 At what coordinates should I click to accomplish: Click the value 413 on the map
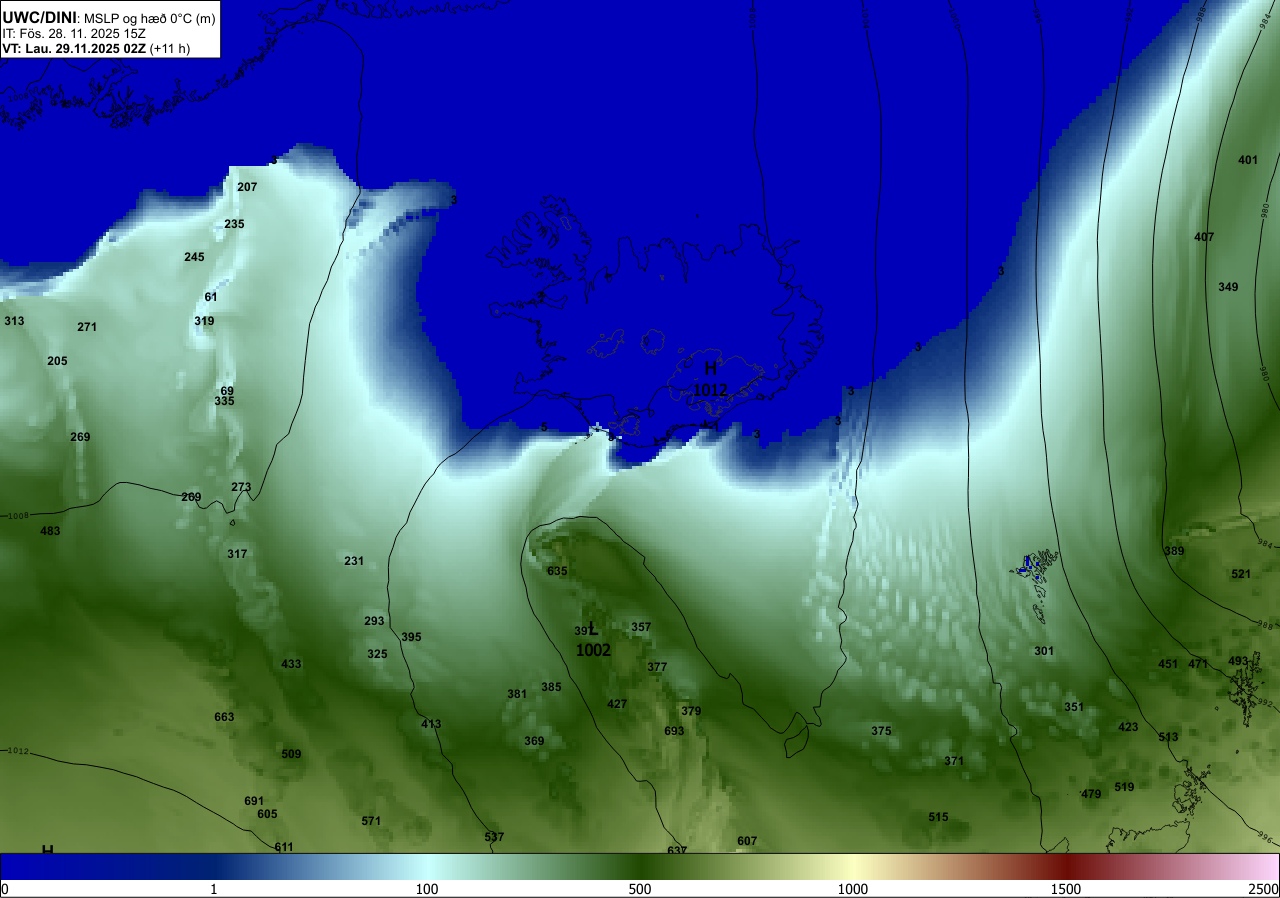tap(431, 724)
